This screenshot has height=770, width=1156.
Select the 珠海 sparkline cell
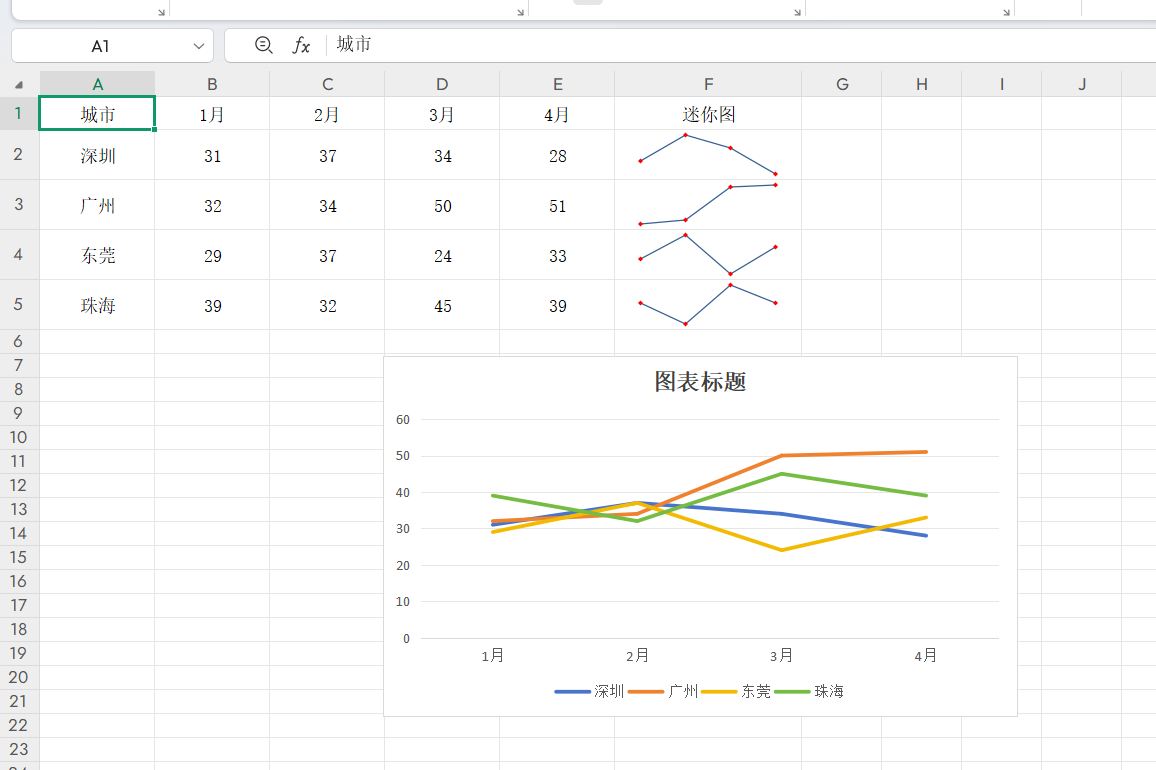click(708, 305)
